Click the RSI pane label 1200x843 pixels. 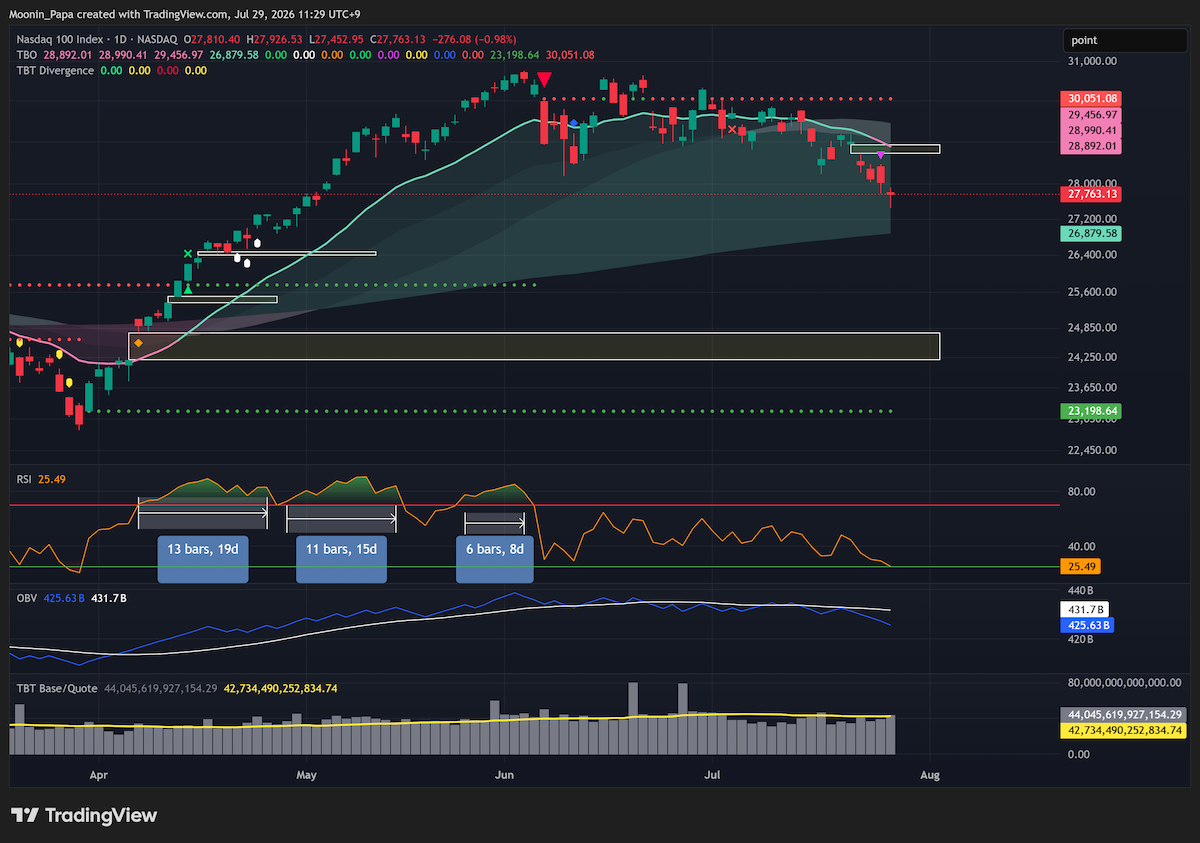tap(24, 480)
